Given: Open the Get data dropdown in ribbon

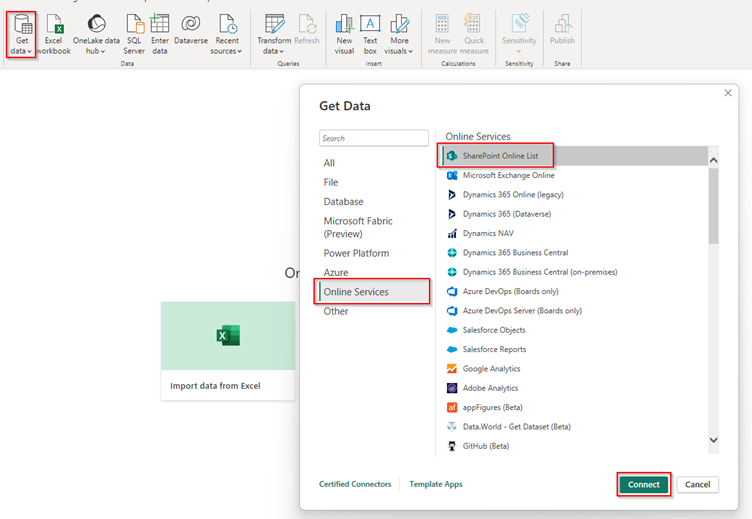Looking at the screenshot, I should [x=21, y=35].
